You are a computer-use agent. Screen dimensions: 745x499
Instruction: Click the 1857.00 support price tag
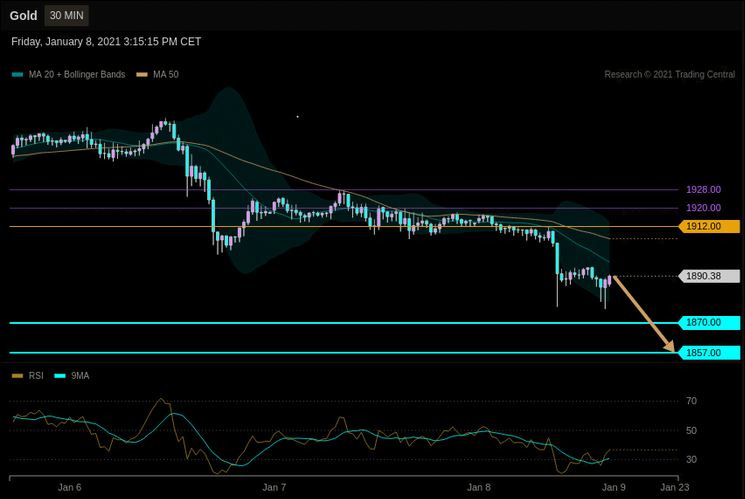[x=709, y=353]
